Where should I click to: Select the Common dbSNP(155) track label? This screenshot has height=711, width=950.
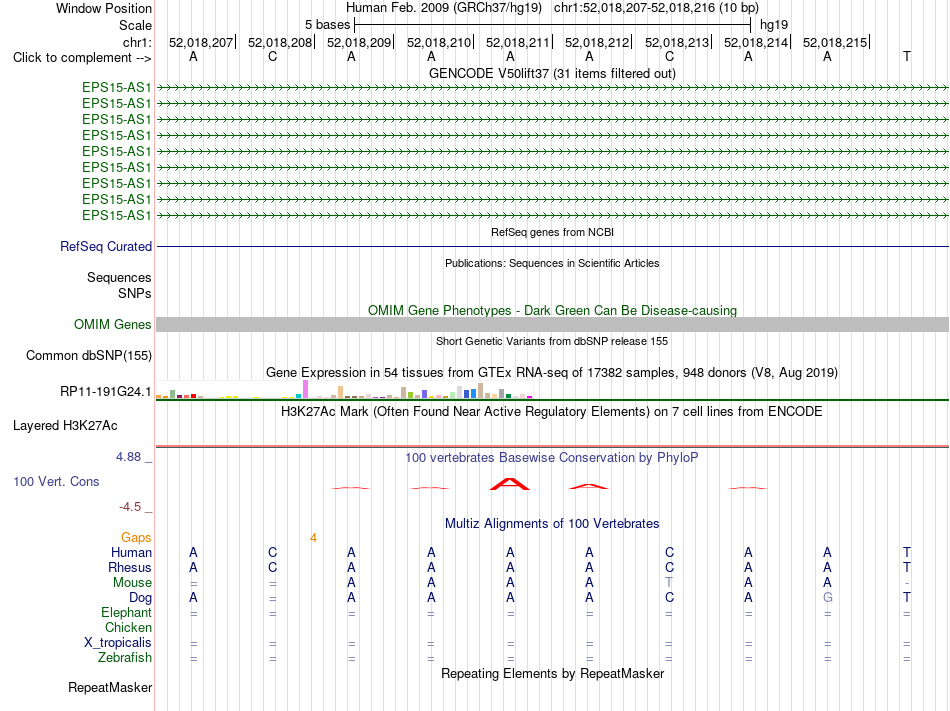click(x=89, y=356)
